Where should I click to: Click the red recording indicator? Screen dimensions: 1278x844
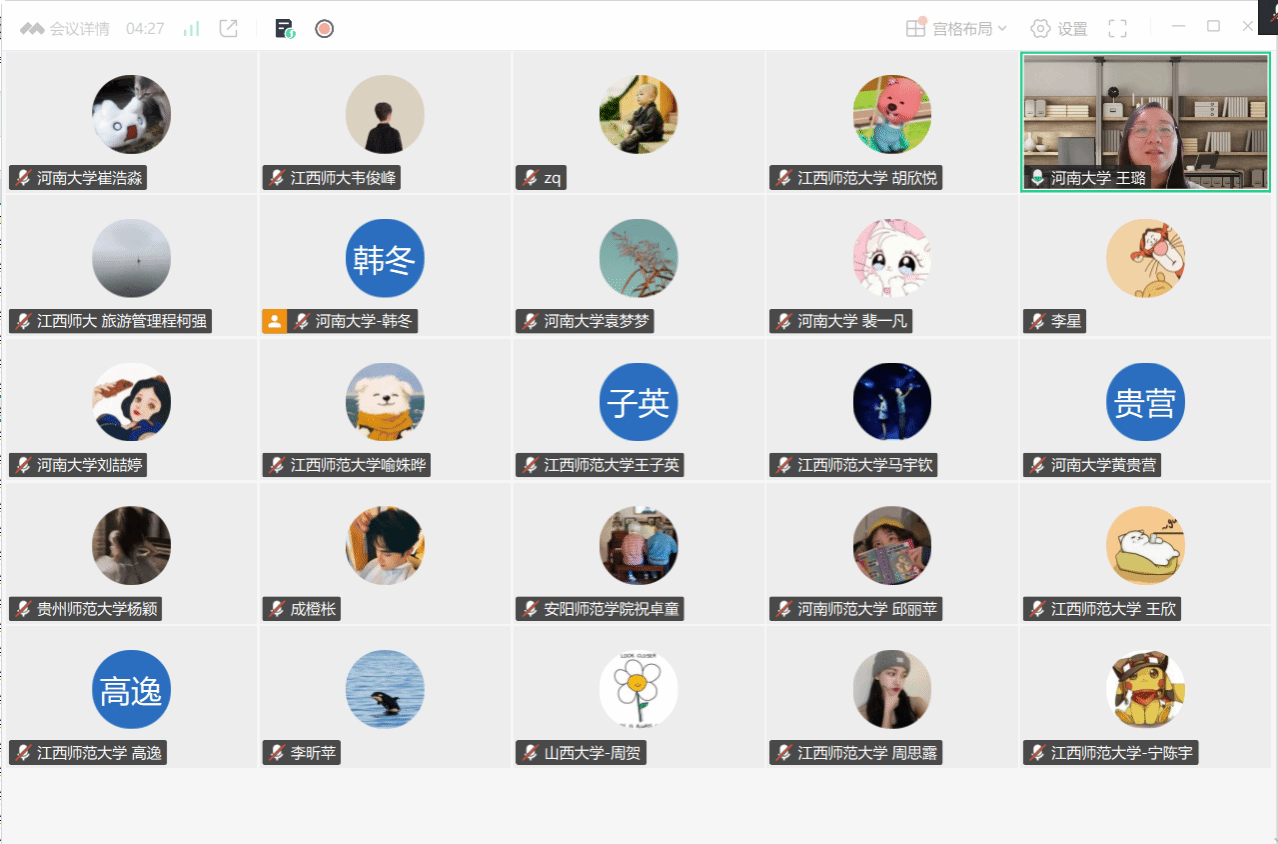pyautogui.click(x=324, y=29)
